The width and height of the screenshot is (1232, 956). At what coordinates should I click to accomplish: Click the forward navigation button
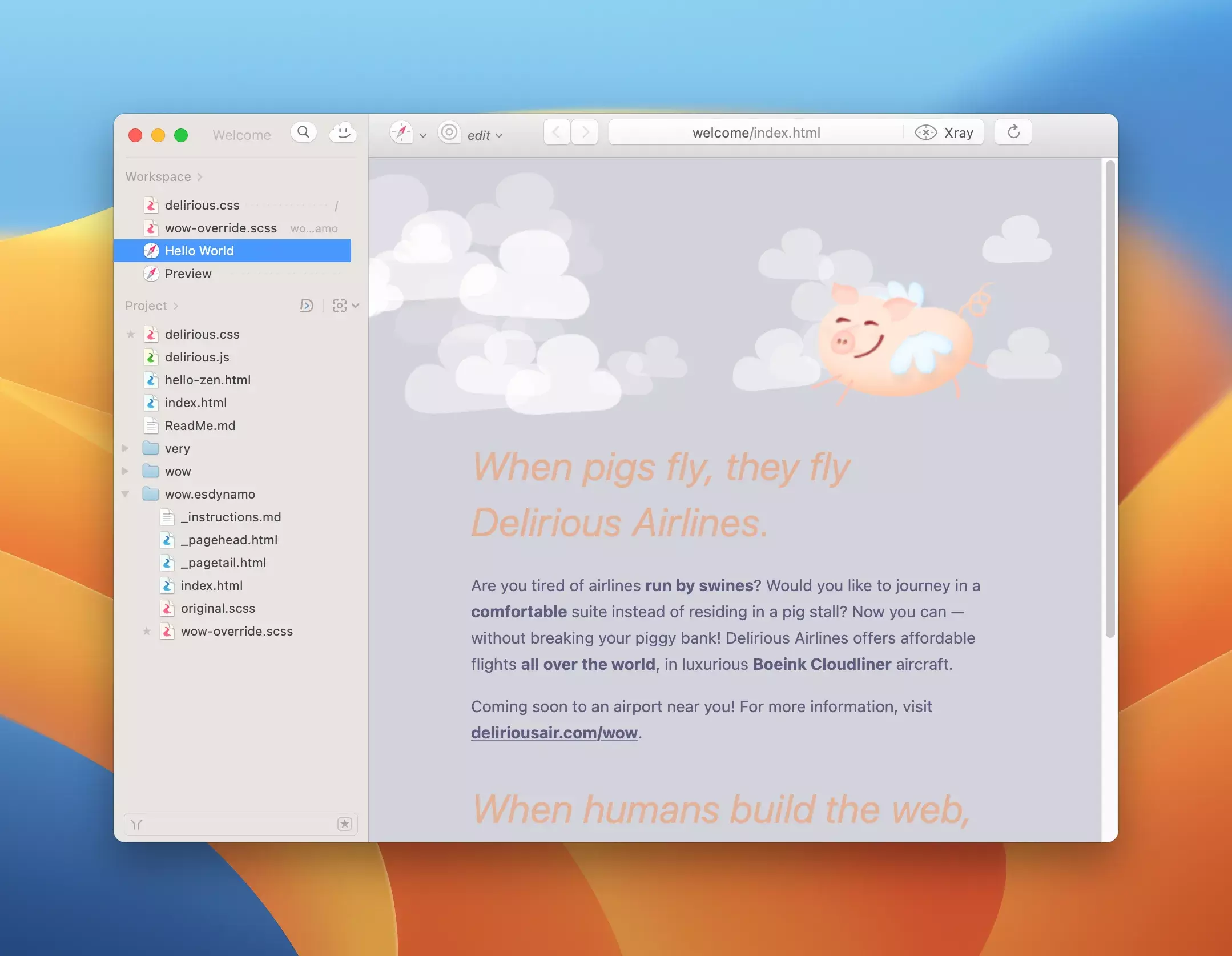(x=585, y=132)
